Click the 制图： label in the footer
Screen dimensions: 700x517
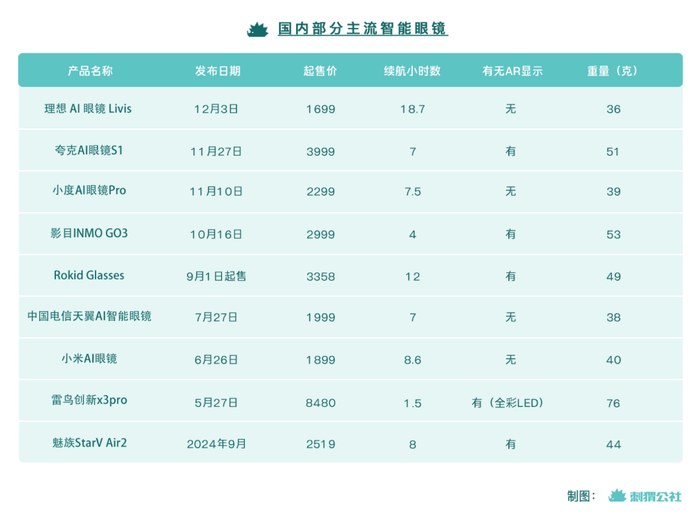coord(582,496)
